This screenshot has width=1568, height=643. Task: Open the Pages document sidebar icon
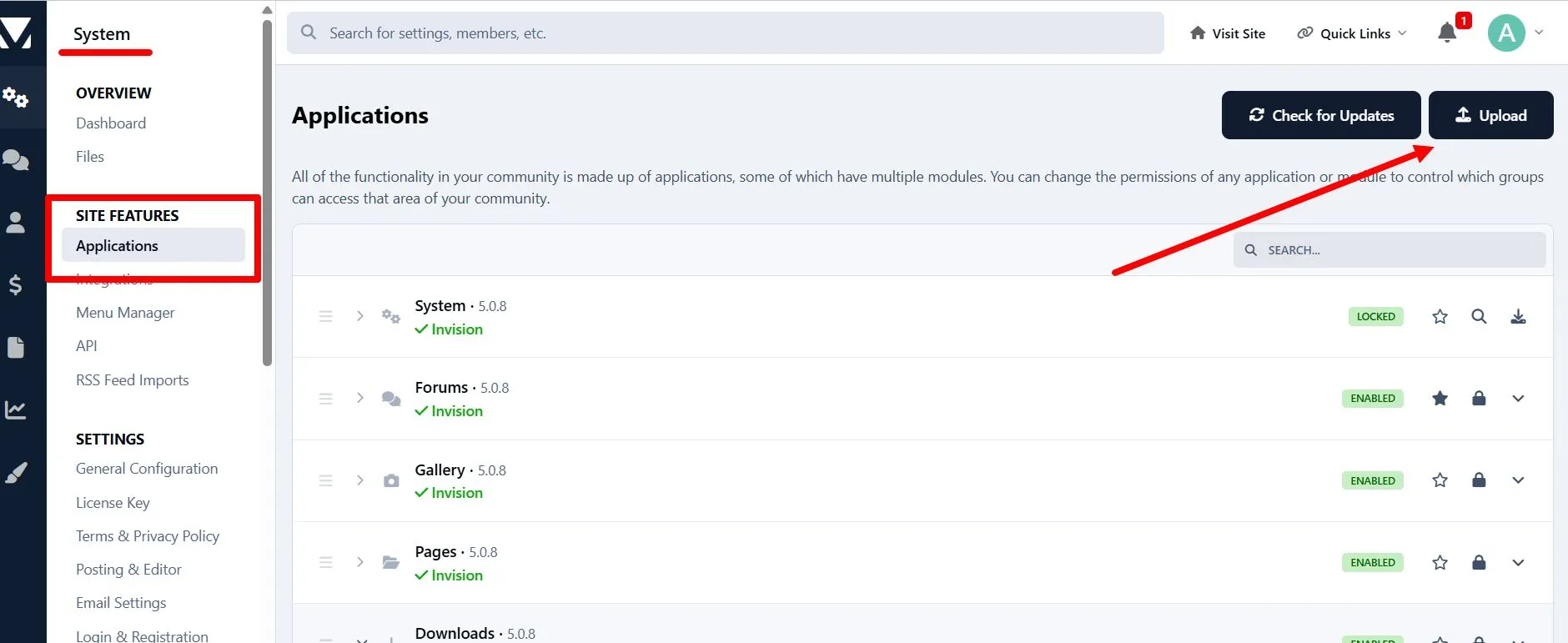pos(16,347)
